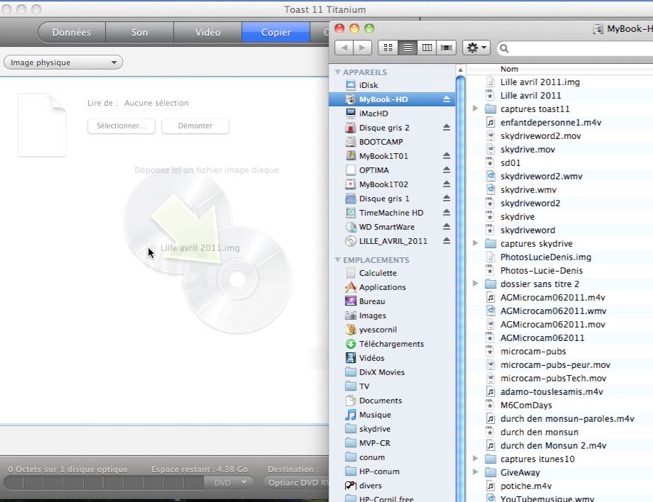
Task: Select file skydriveword2.wmv
Action: pos(541,176)
